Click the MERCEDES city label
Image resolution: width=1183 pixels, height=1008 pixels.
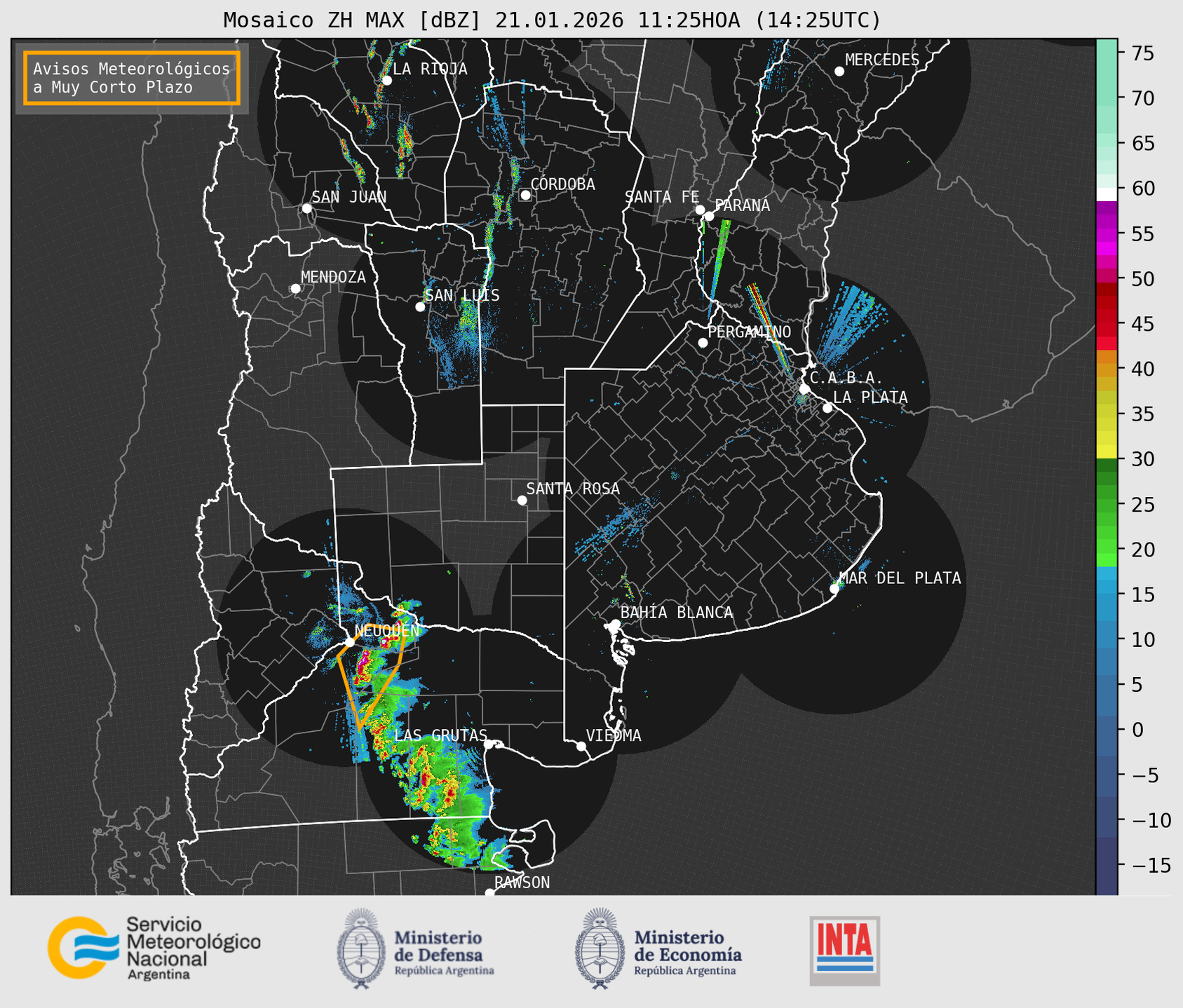pos(881,60)
